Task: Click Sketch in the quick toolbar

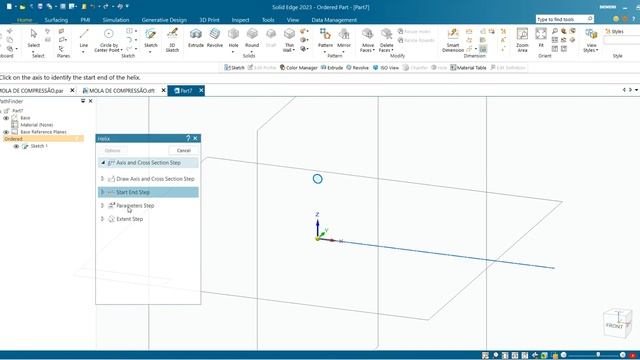Action: pyautogui.click(x=234, y=68)
